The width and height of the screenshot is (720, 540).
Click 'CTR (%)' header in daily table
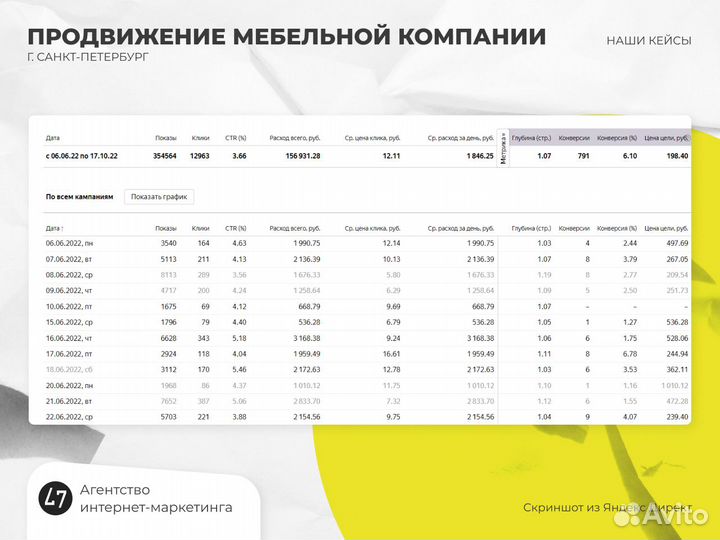pyautogui.click(x=236, y=228)
